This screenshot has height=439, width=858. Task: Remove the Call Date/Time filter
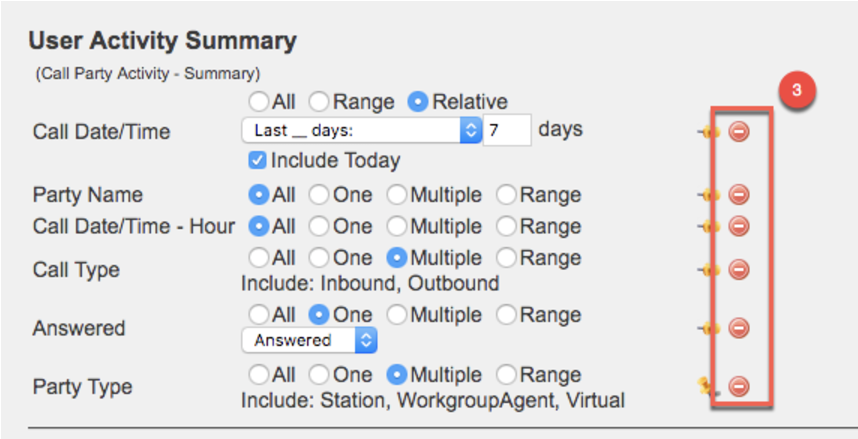click(739, 131)
